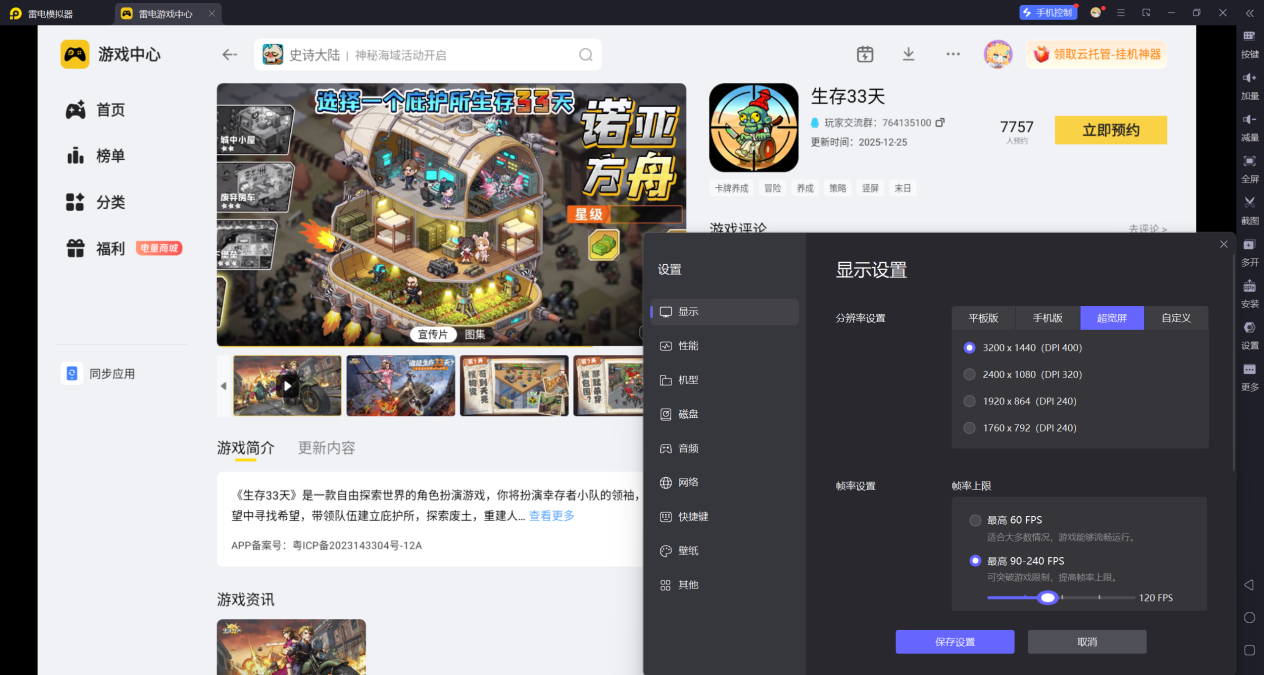Viewport: 1264px width, 675px height.
Task: Open 性能 settings section
Action: (x=725, y=346)
